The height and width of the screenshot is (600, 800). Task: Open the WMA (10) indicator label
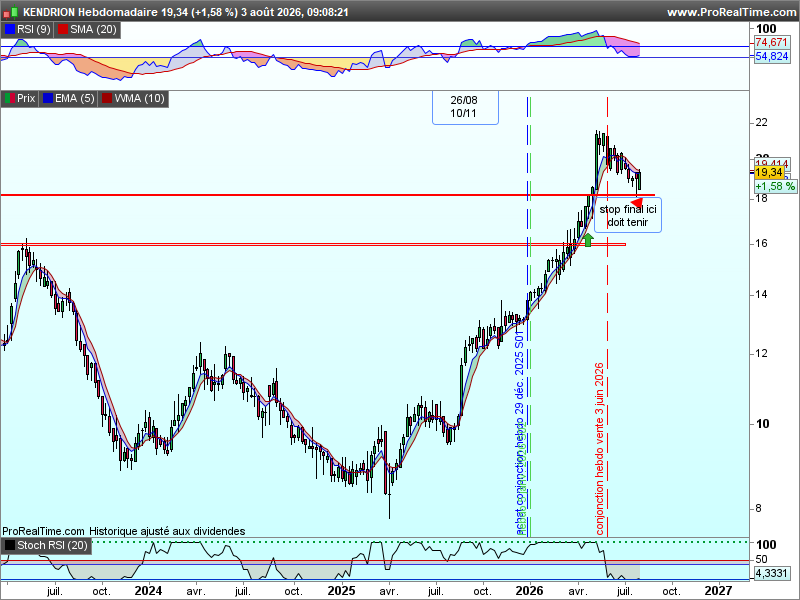tap(139, 98)
